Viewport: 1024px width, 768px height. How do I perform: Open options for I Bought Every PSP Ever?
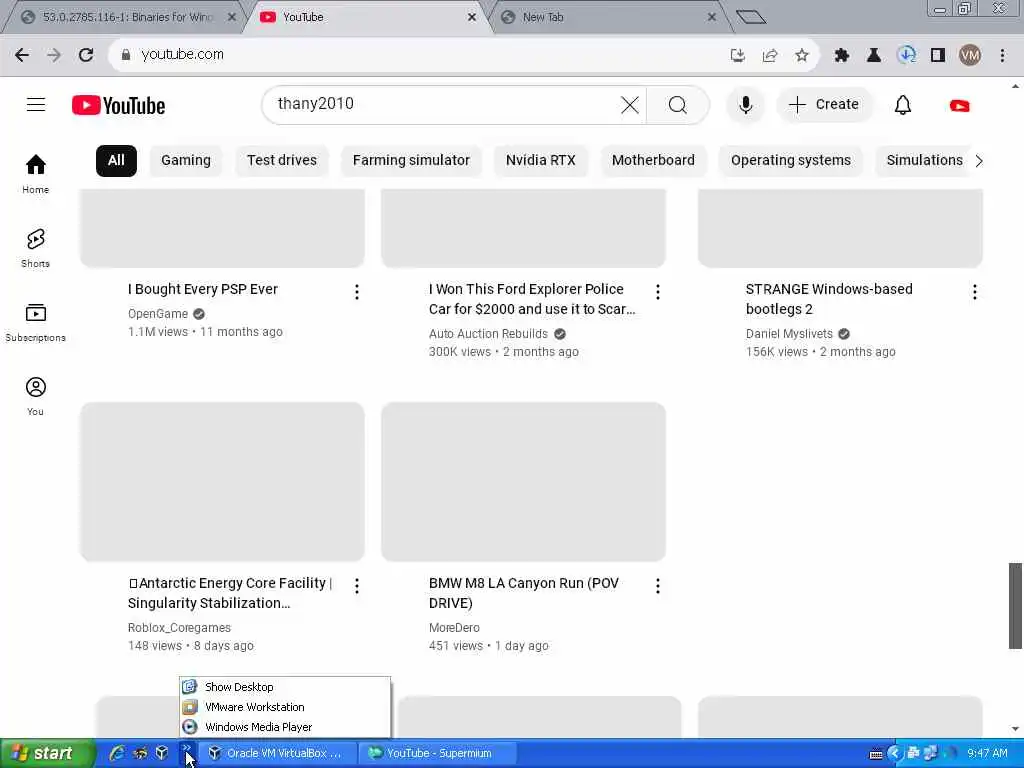tap(357, 292)
